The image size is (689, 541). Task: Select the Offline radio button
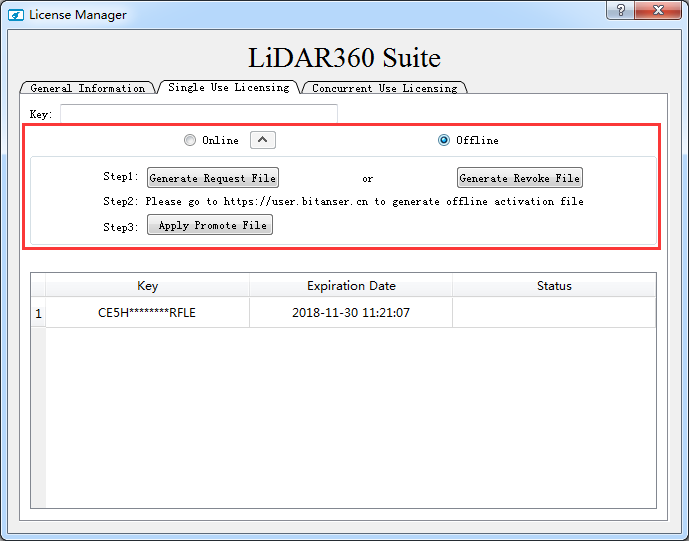444,140
